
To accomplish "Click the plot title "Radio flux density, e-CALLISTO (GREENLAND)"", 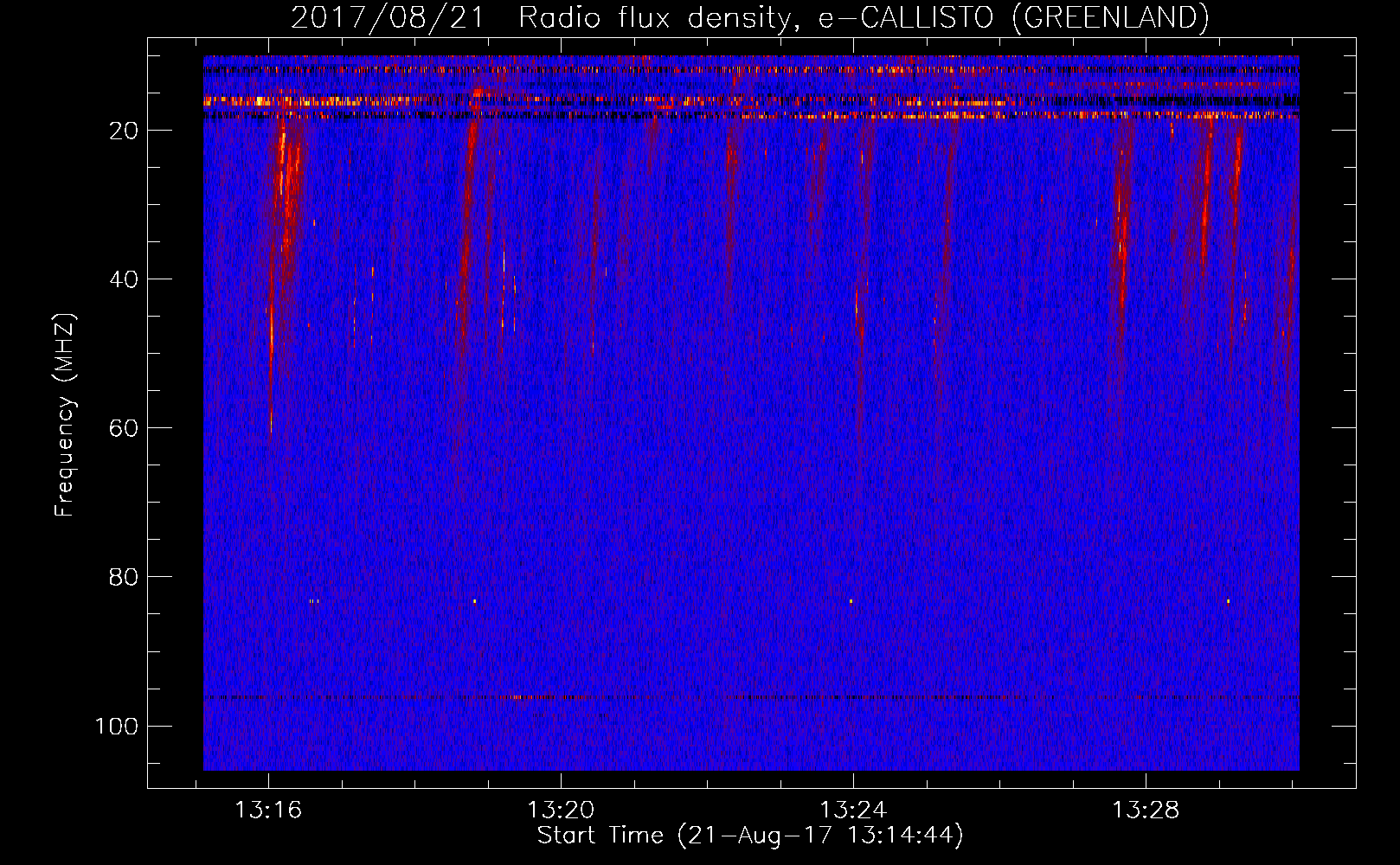I will pyautogui.click(x=864, y=17).
